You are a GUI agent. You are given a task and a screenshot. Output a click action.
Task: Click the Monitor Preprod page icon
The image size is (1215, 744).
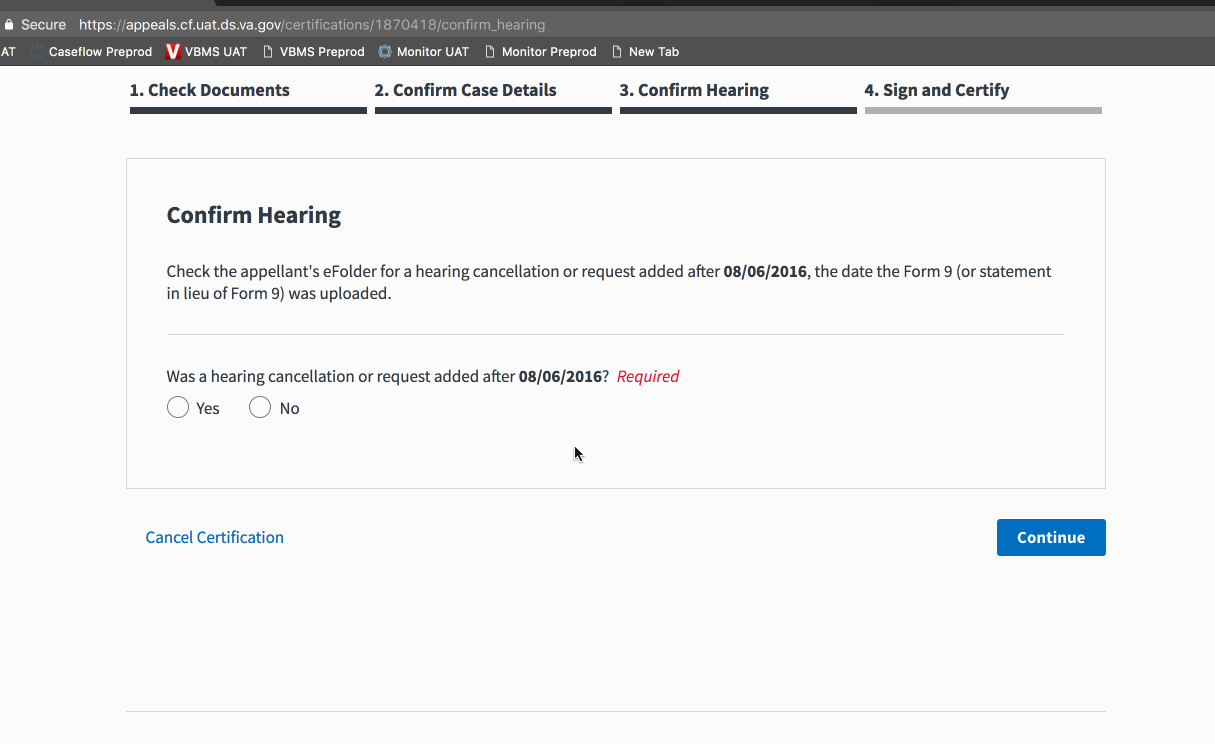490,52
